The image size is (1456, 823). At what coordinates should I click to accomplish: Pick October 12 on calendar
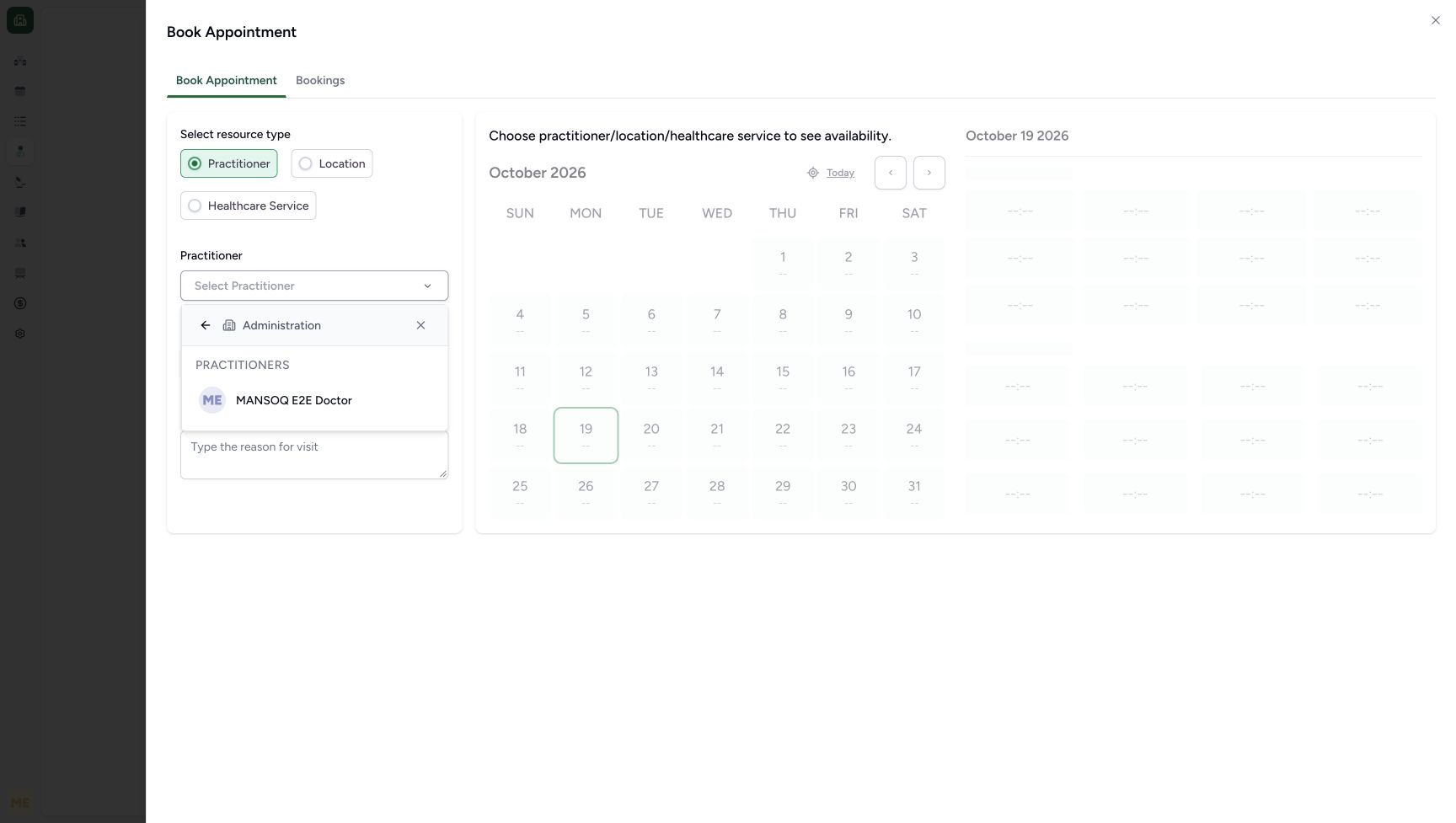(x=586, y=378)
